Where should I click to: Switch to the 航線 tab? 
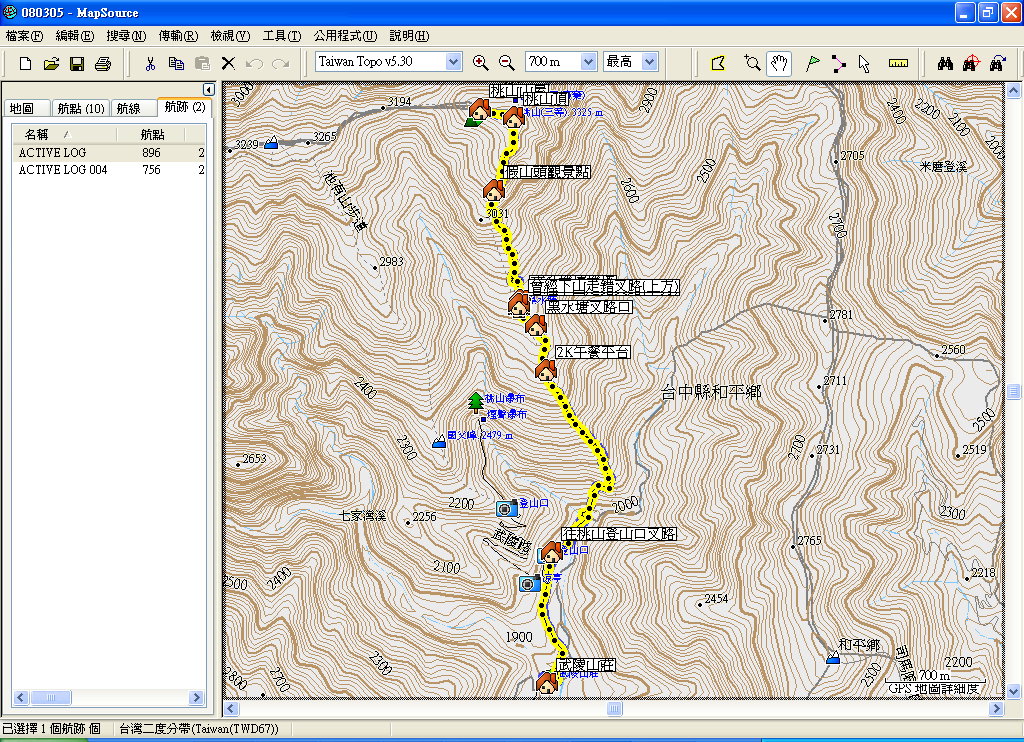coord(133,108)
